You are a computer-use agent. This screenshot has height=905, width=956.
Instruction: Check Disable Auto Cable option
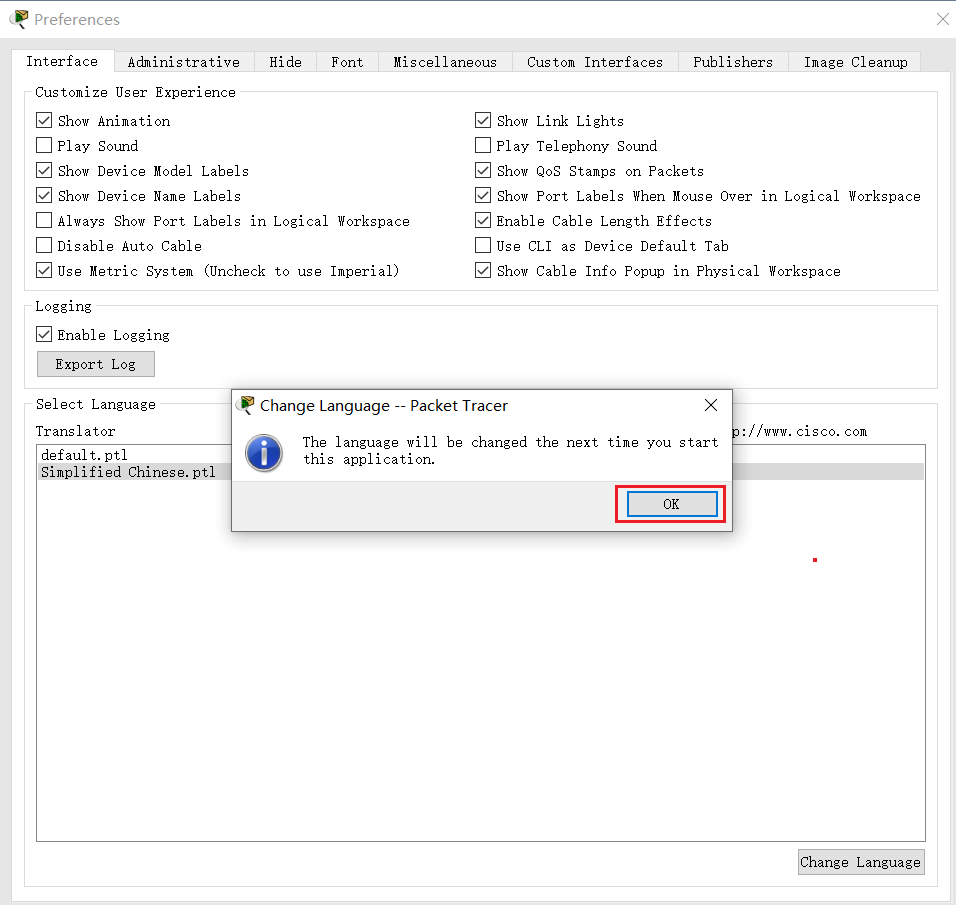[x=44, y=245]
